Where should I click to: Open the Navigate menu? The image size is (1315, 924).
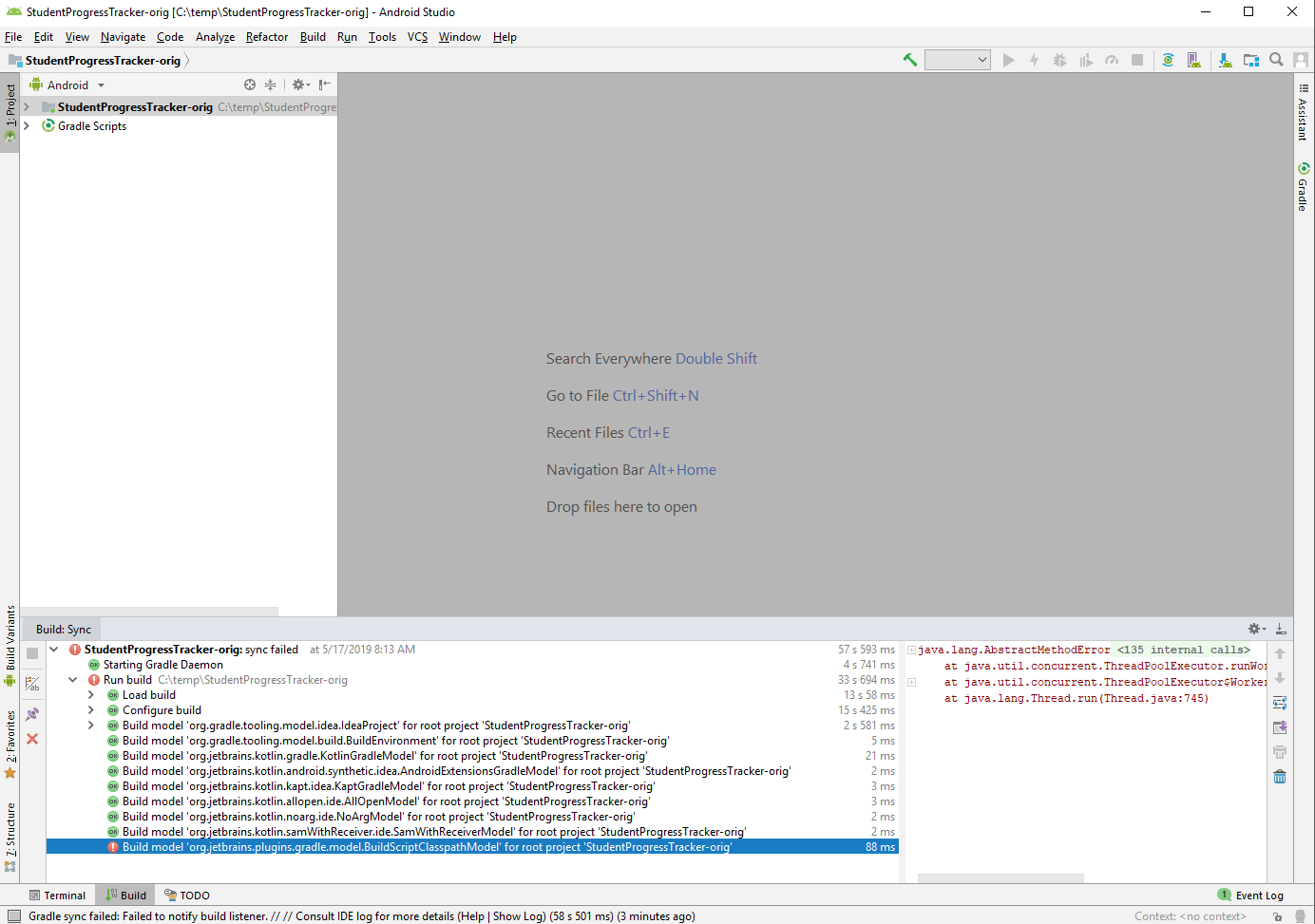pyautogui.click(x=124, y=37)
